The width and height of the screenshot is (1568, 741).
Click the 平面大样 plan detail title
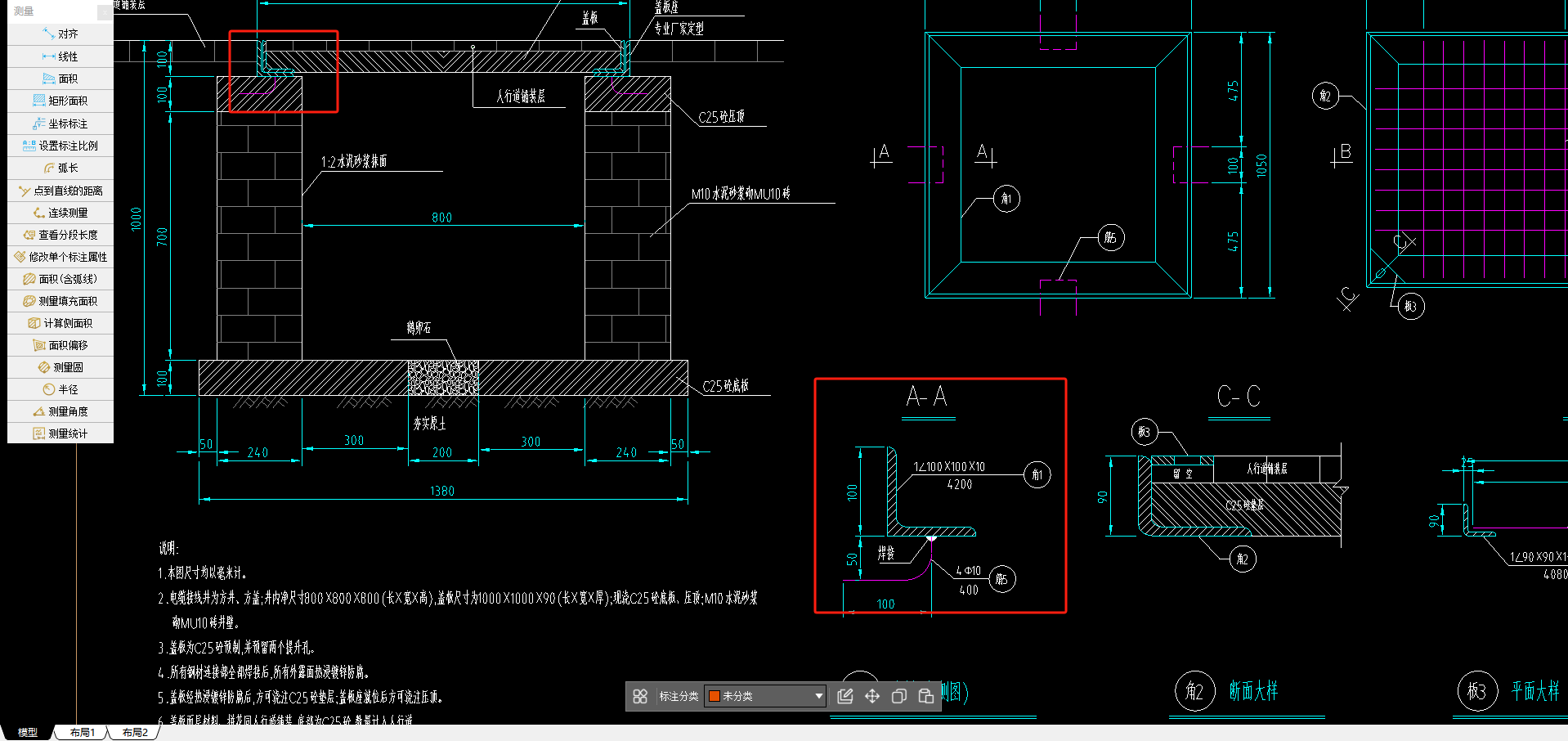1535,691
